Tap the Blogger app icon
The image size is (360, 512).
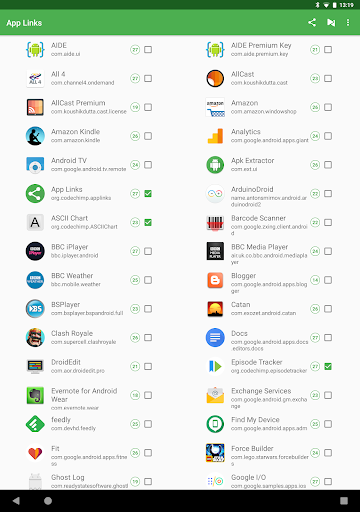pos(215,280)
